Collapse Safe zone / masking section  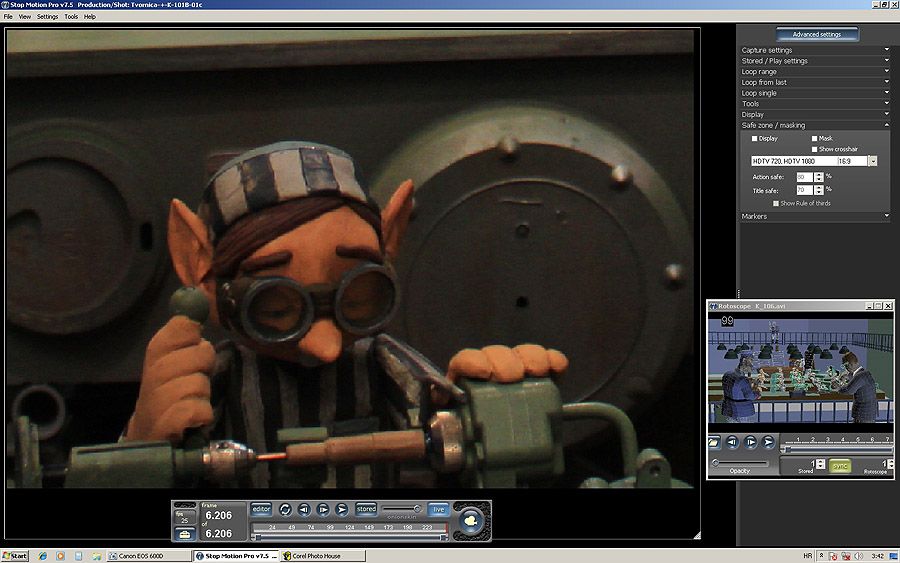(x=815, y=125)
